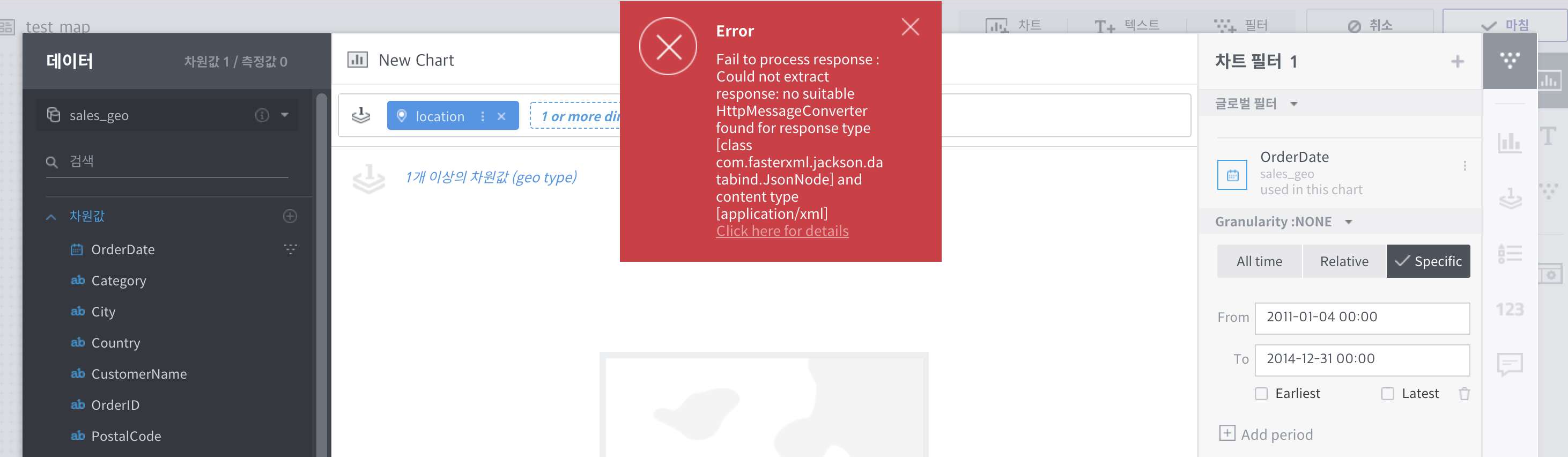Switch to the Relative option
Screen dimensions: 1568x457
[x=1343, y=261]
